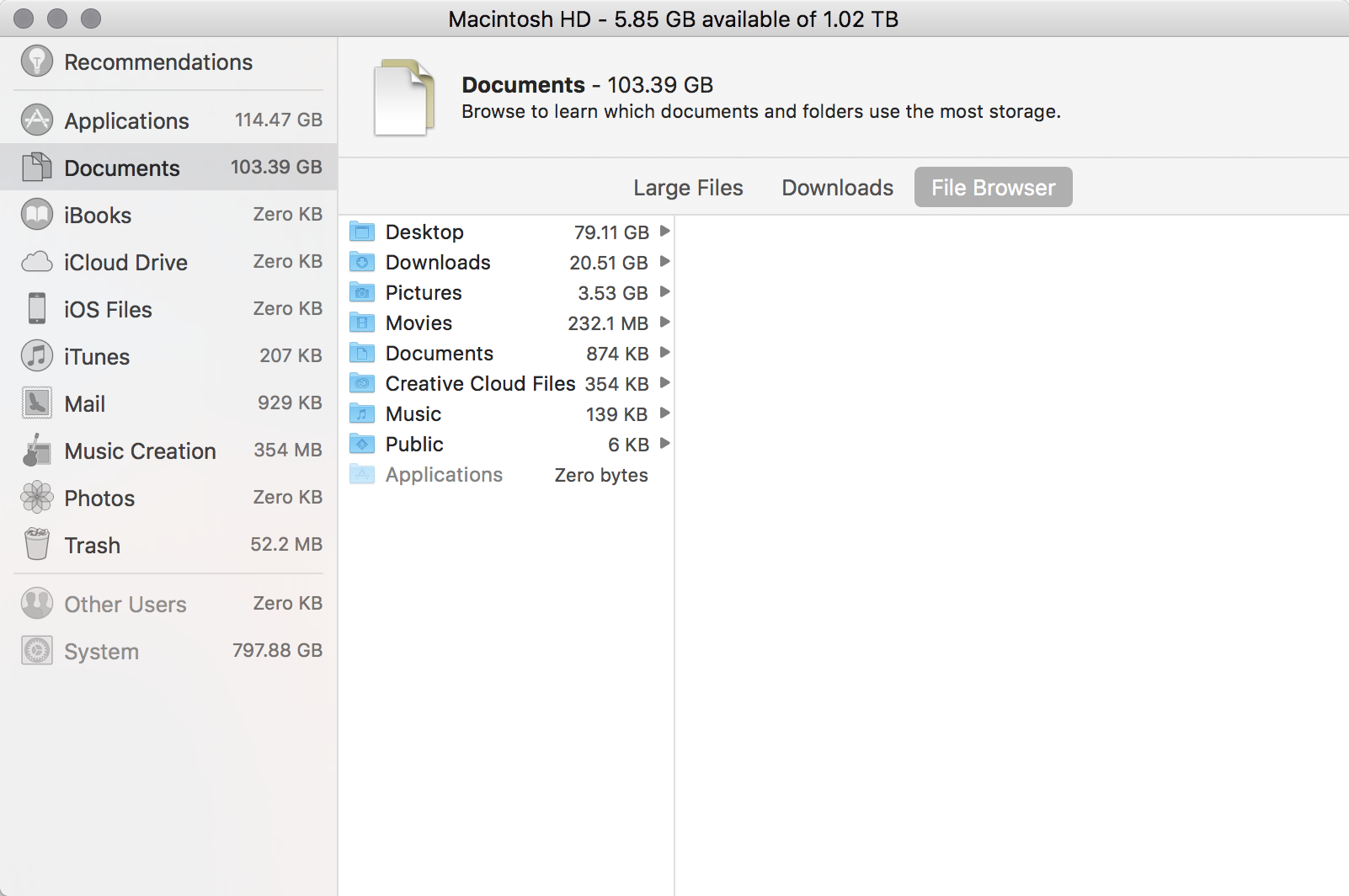Click the Public folder icon
This screenshot has height=896, width=1349.
pos(362,444)
